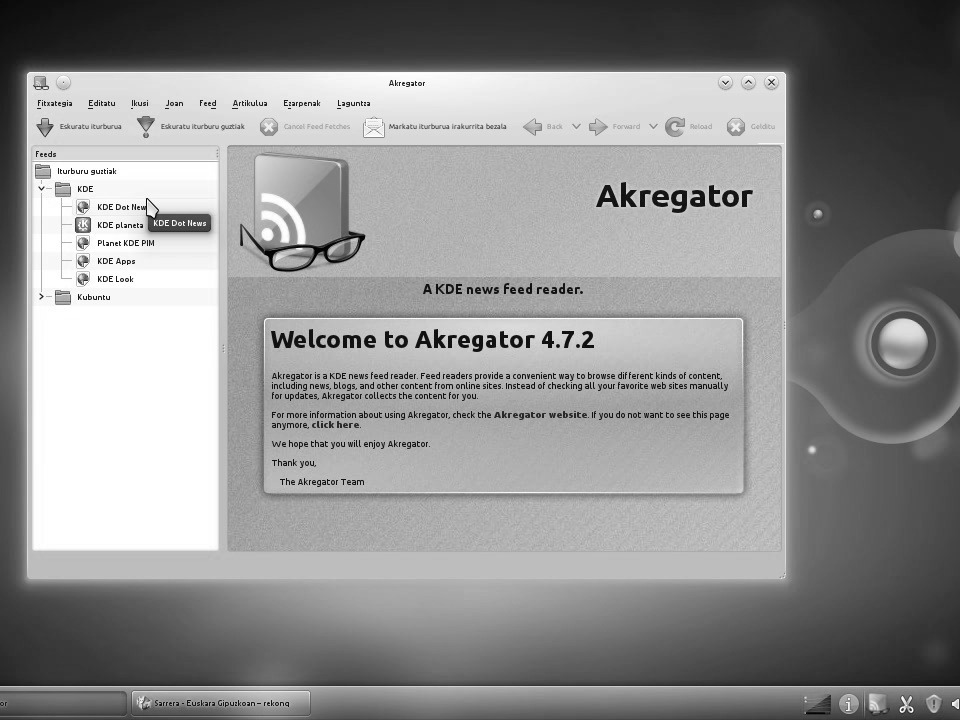Go Forward using the toolbar arrow
Viewport: 960px width, 720px height.
click(x=615, y=127)
